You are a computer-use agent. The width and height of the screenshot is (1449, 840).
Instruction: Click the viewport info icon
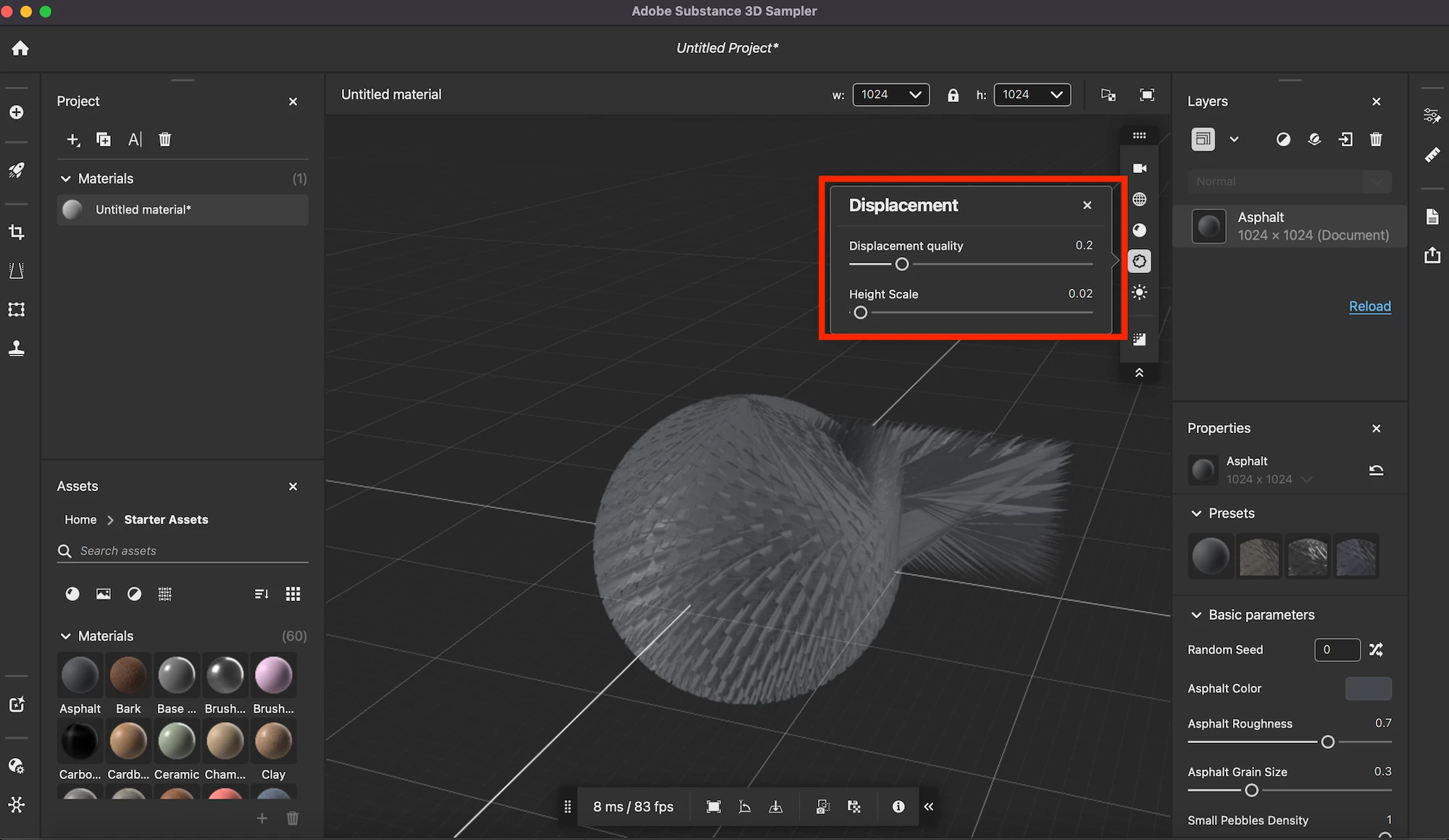(898, 807)
